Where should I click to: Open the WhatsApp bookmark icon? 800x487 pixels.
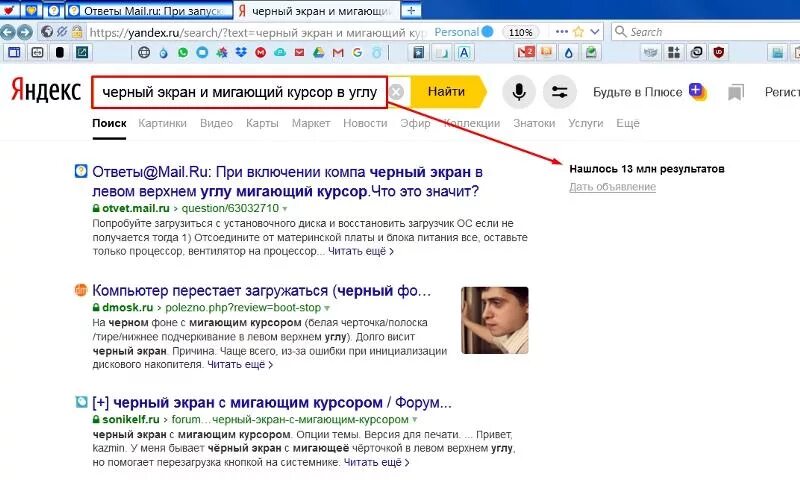point(183,52)
